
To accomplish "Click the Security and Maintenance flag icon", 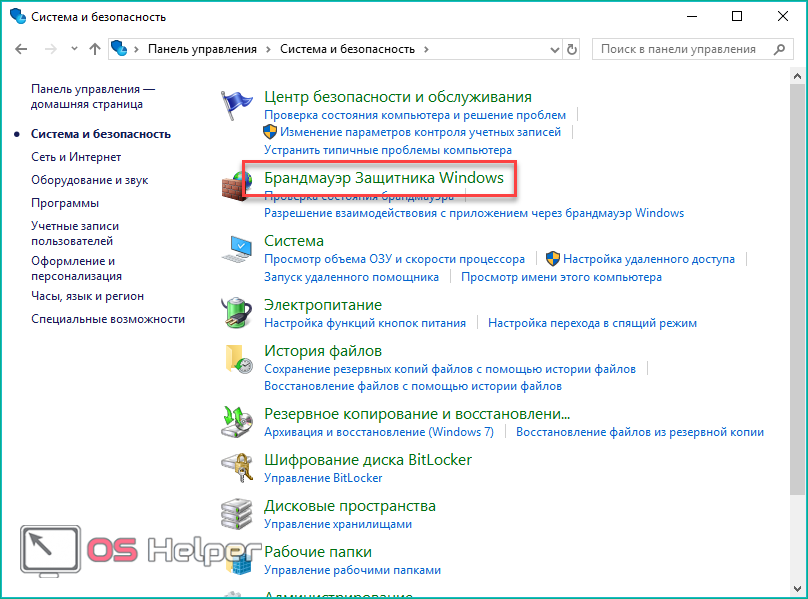I will pos(237,105).
